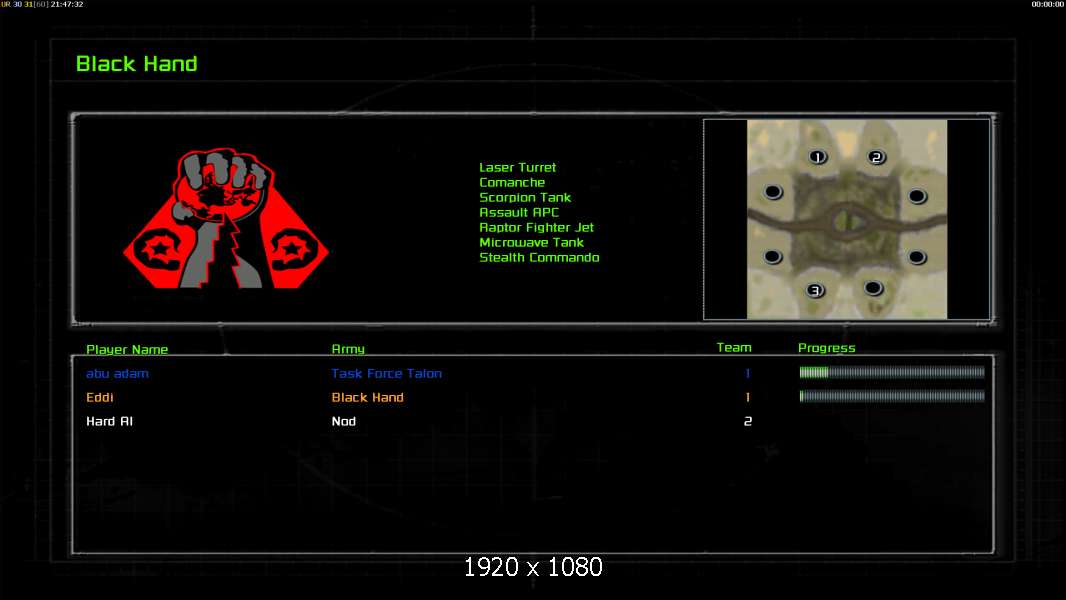This screenshot has width=1066, height=600.
Task: Select the Hard AI player row
Action: tap(532, 421)
